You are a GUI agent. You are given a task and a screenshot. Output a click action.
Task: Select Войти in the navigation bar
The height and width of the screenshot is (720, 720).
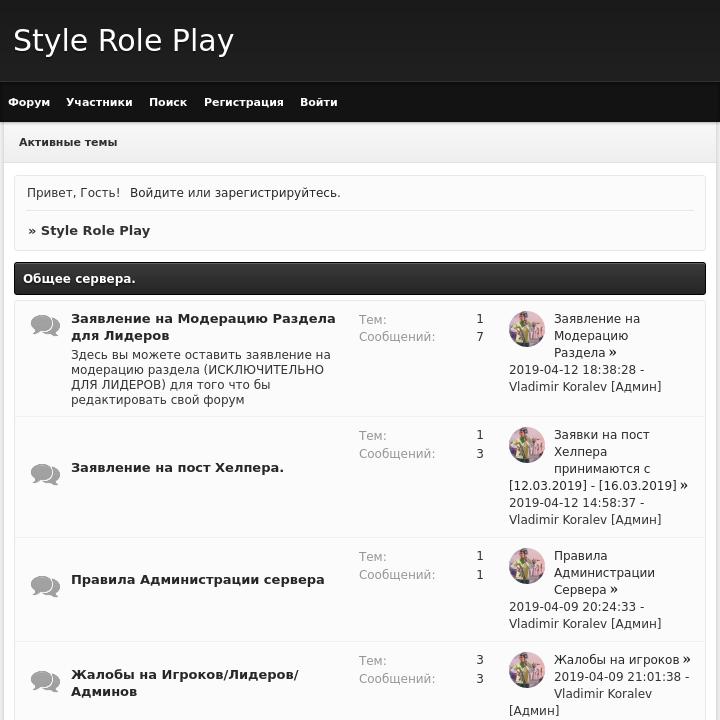pos(318,102)
